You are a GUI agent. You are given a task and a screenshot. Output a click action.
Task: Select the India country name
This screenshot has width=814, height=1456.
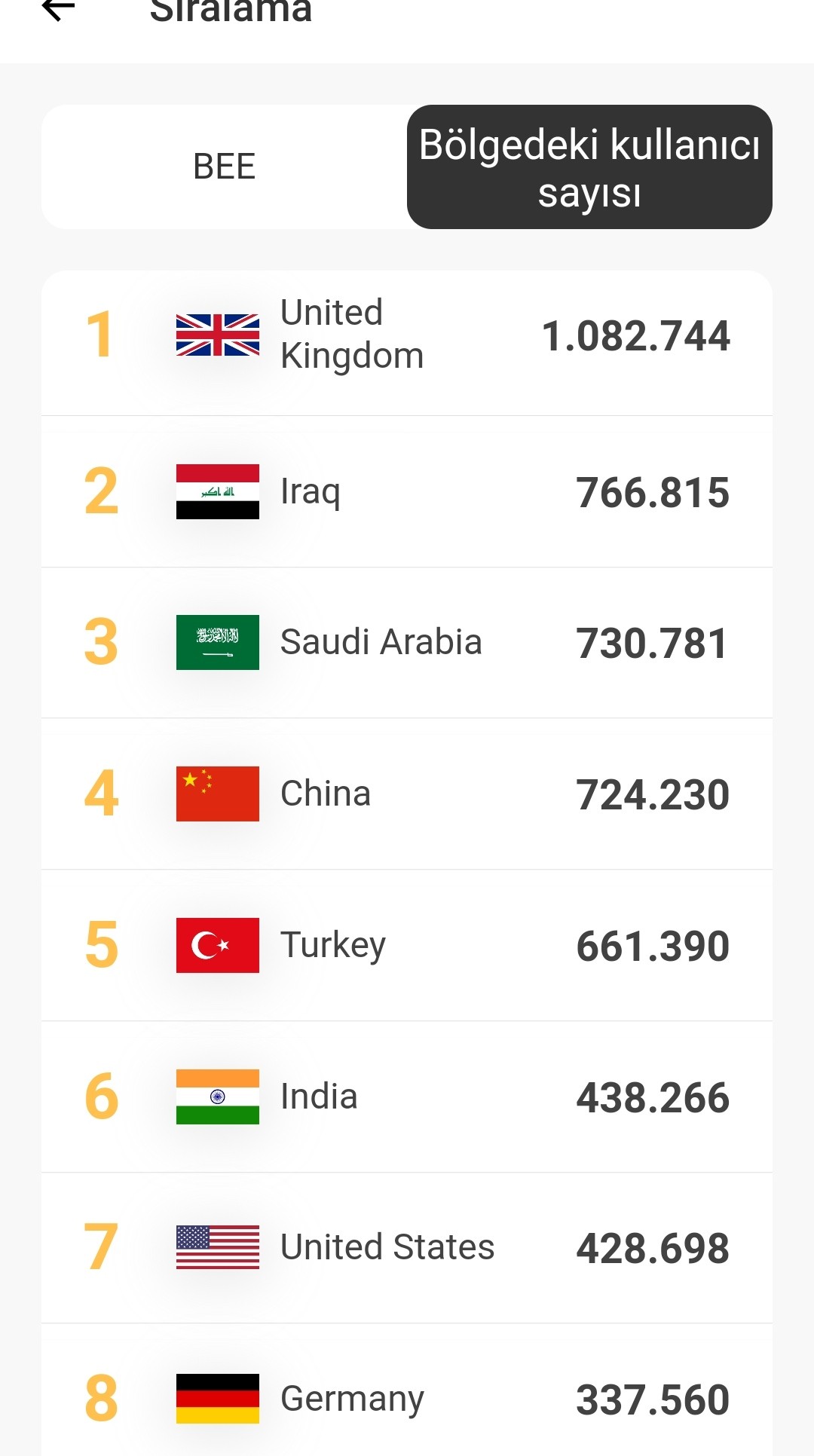coord(319,1097)
